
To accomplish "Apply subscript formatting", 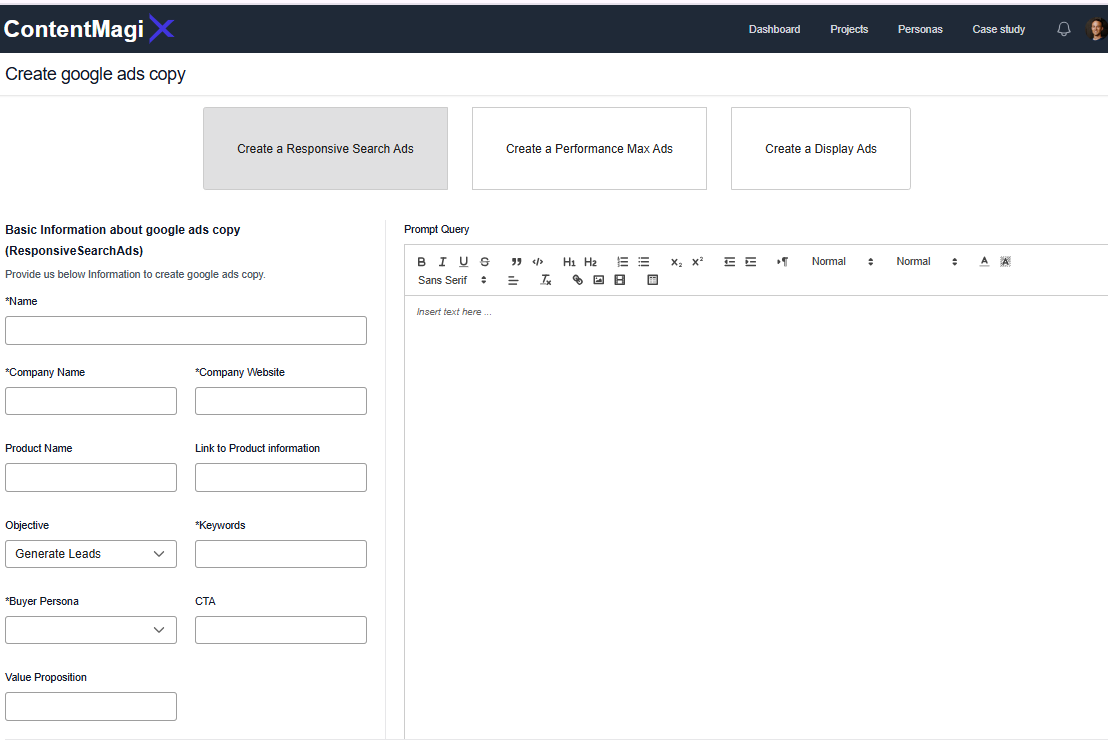I will (x=676, y=261).
